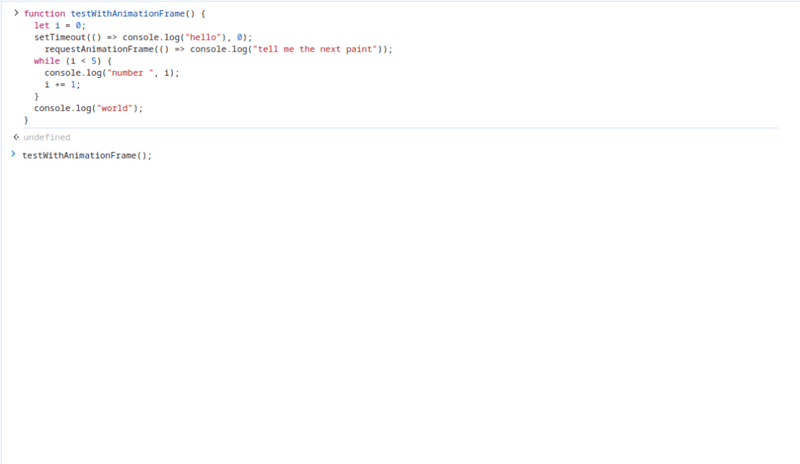This screenshot has height=464, width=800.
Task: Click 'function testWithAnimationFrame() {' line
Action: click(x=114, y=14)
